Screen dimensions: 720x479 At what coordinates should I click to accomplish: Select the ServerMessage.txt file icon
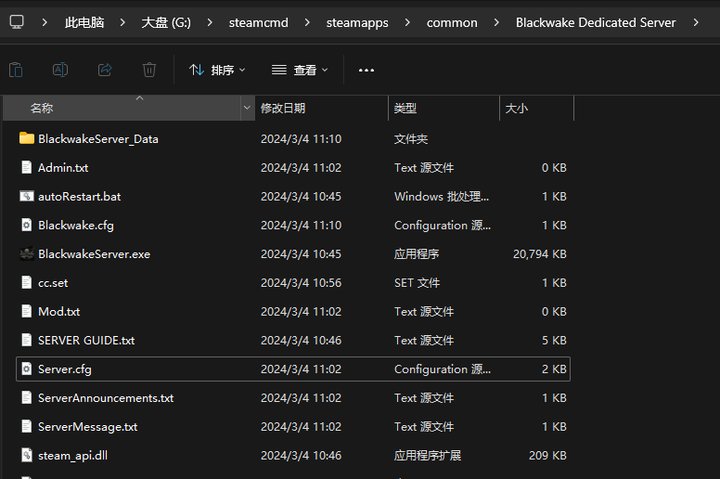(x=27, y=427)
